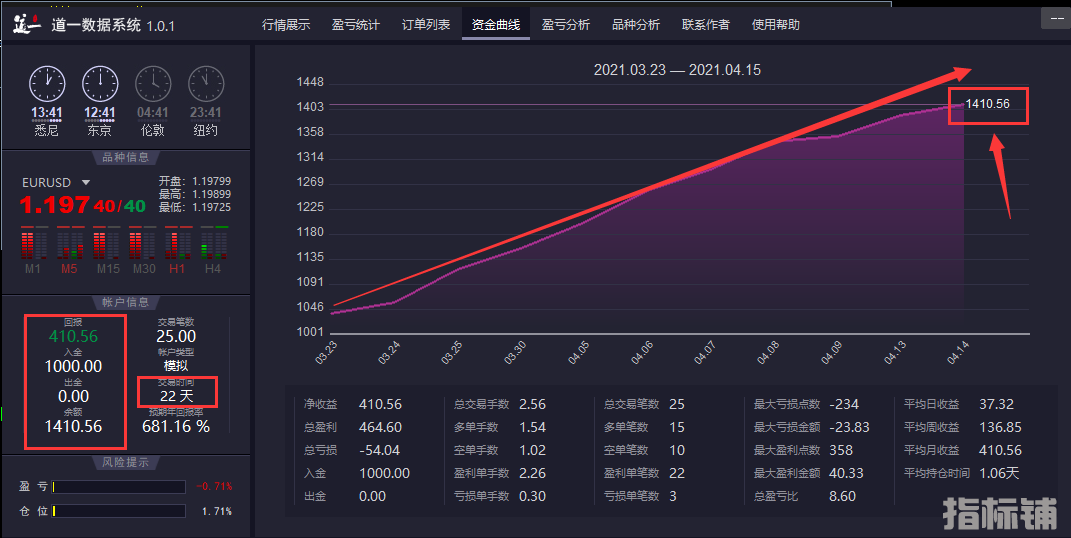Click the London (伦敦) clock icon
The width and height of the screenshot is (1071, 538).
pos(153,85)
